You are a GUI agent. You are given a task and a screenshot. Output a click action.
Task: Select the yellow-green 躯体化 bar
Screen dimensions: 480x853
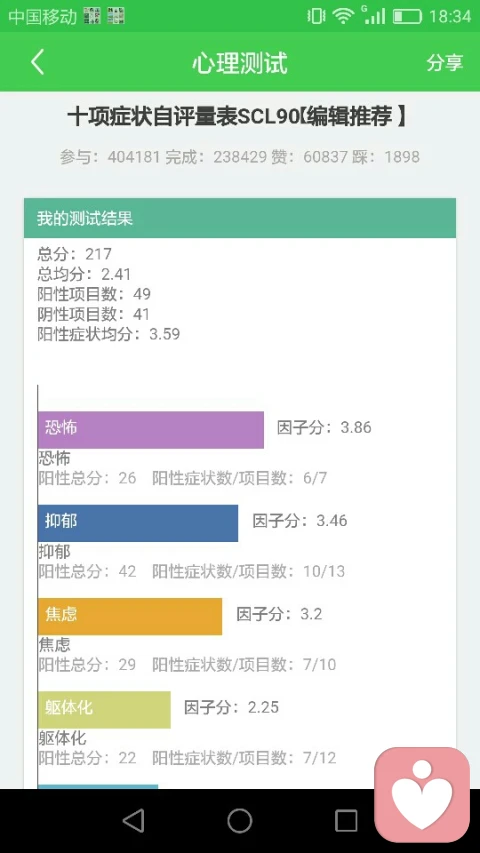(104, 709)
